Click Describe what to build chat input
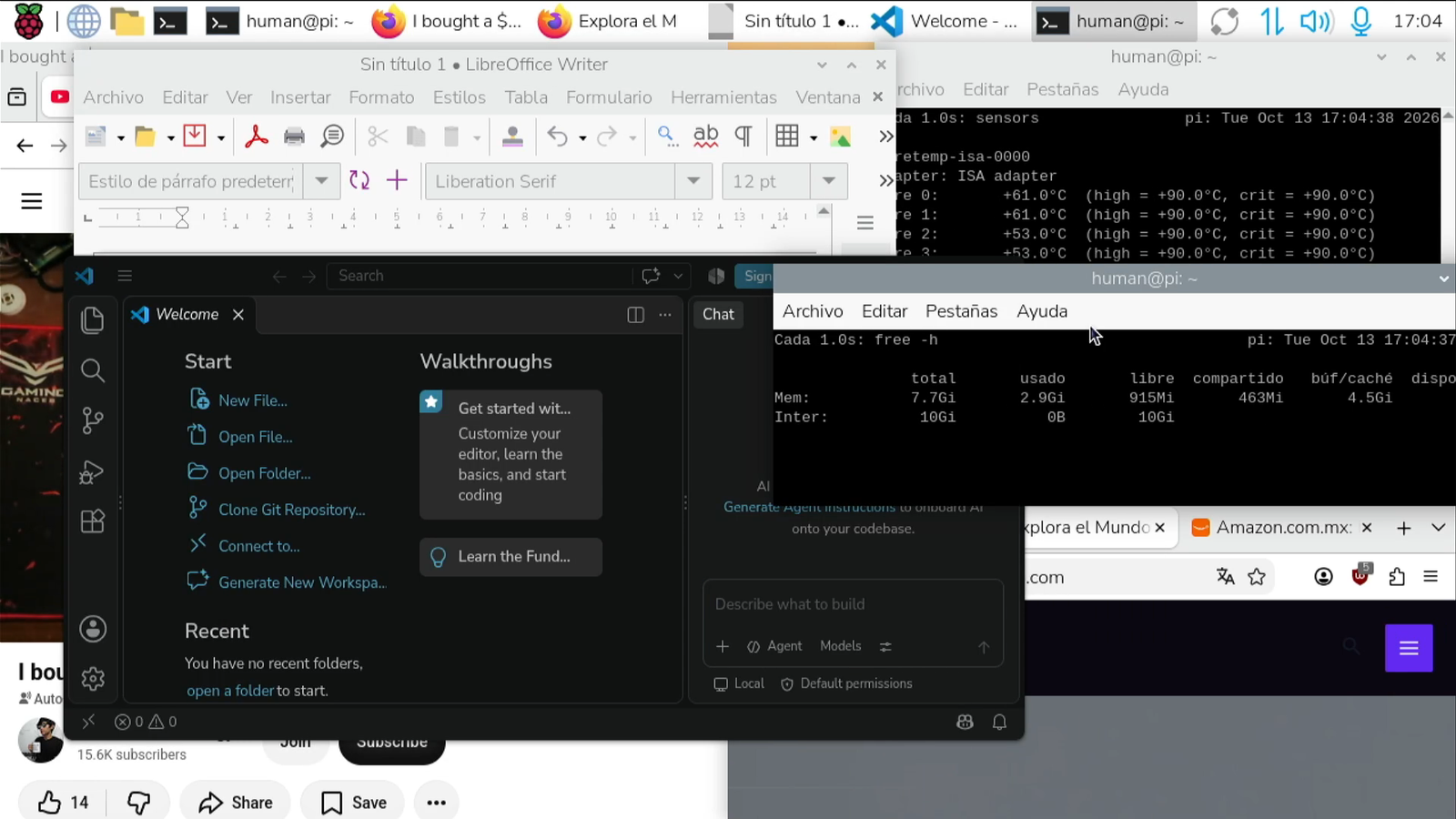Screen dimensions: 1456x819 (x=853, y=605)
